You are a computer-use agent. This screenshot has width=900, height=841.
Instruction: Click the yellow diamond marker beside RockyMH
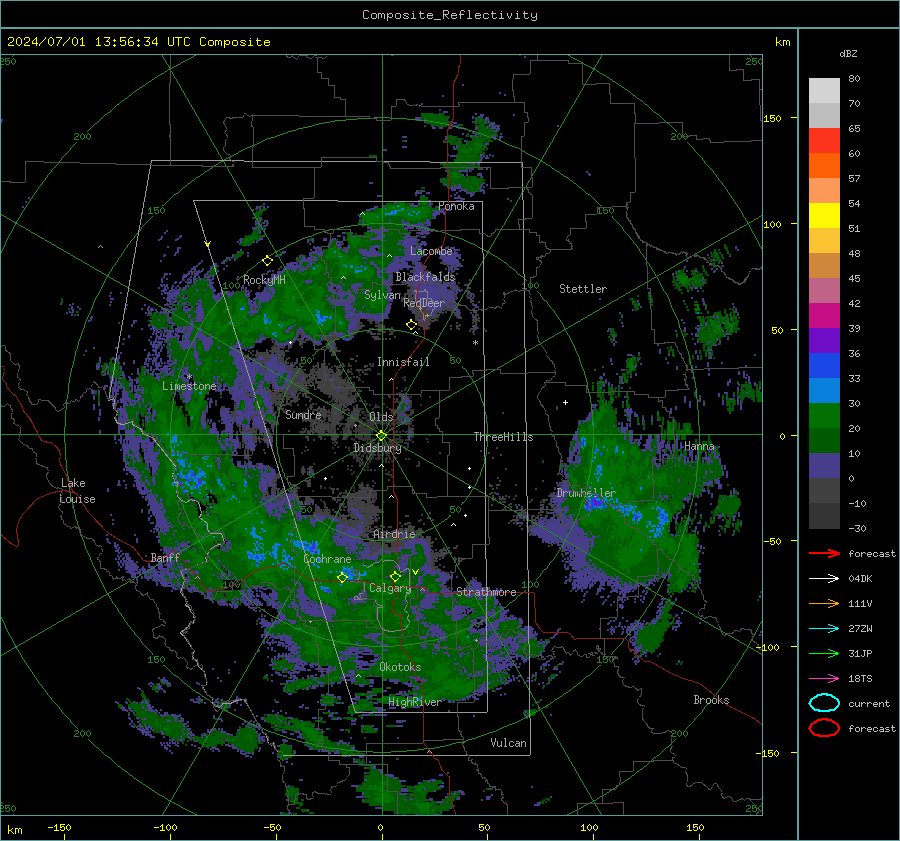tap(267, 261)
